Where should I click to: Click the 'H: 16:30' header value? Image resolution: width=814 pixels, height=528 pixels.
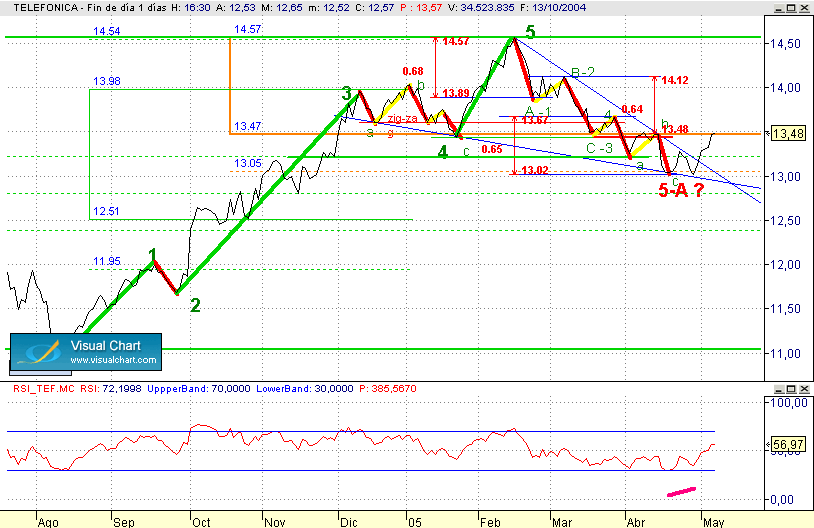coord(190,8)
